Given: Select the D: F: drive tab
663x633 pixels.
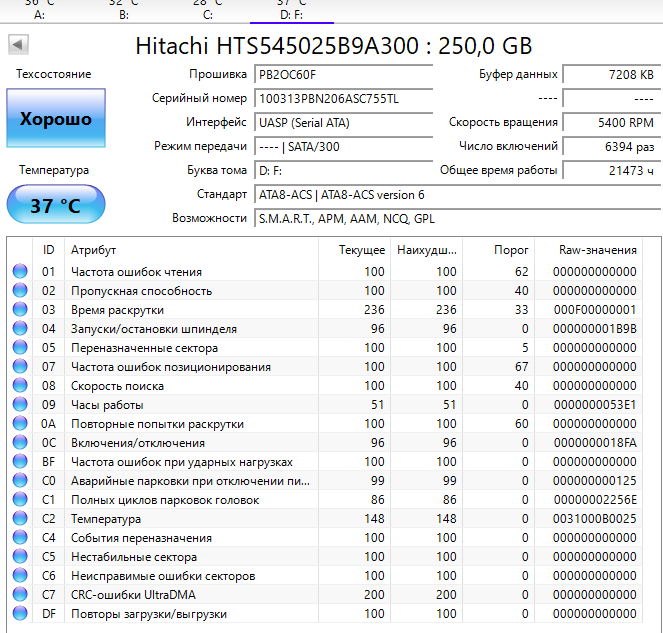Looking at the screenshot, I should click(292, 10).
